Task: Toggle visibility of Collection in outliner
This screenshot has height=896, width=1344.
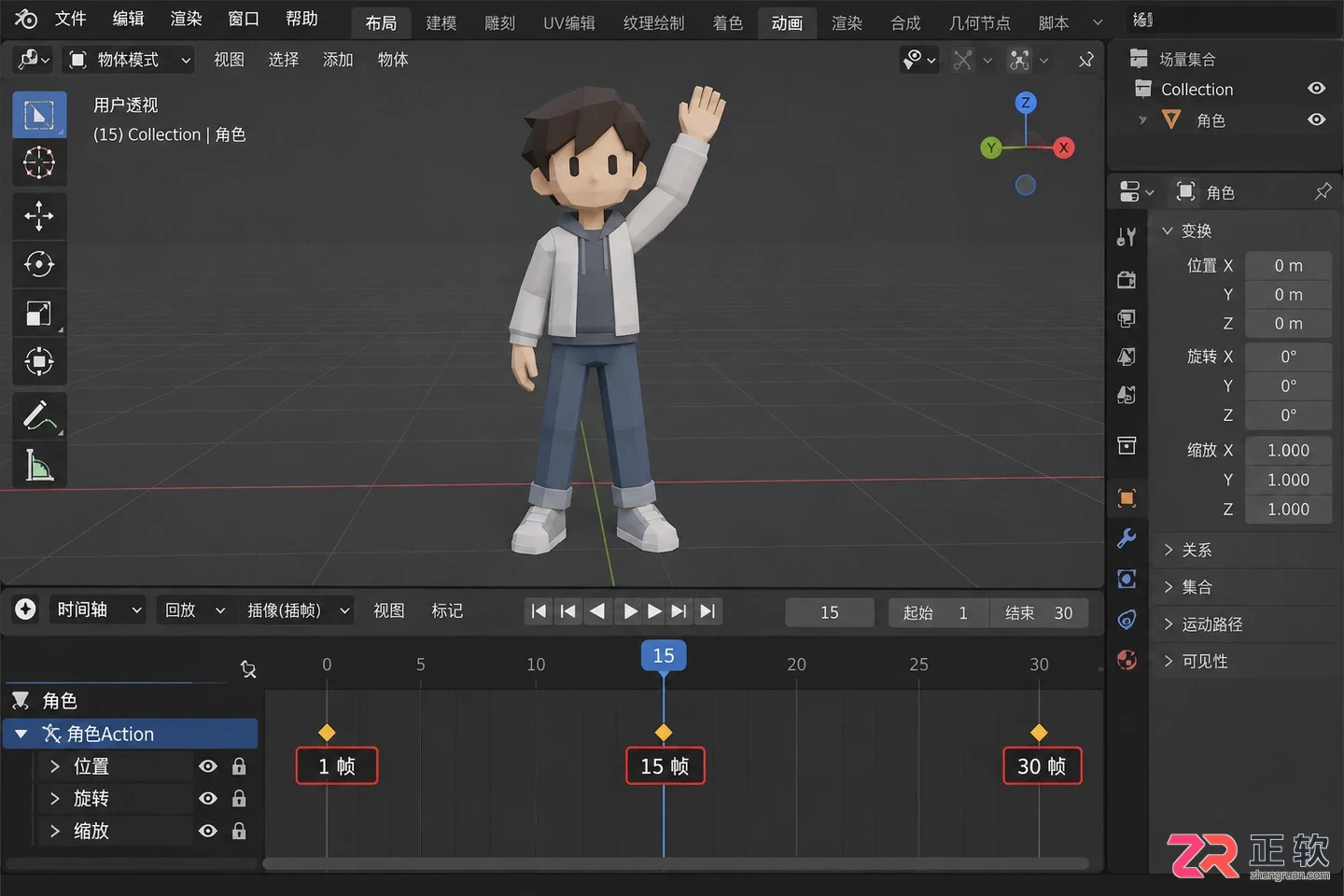Action: point(1316,89)
